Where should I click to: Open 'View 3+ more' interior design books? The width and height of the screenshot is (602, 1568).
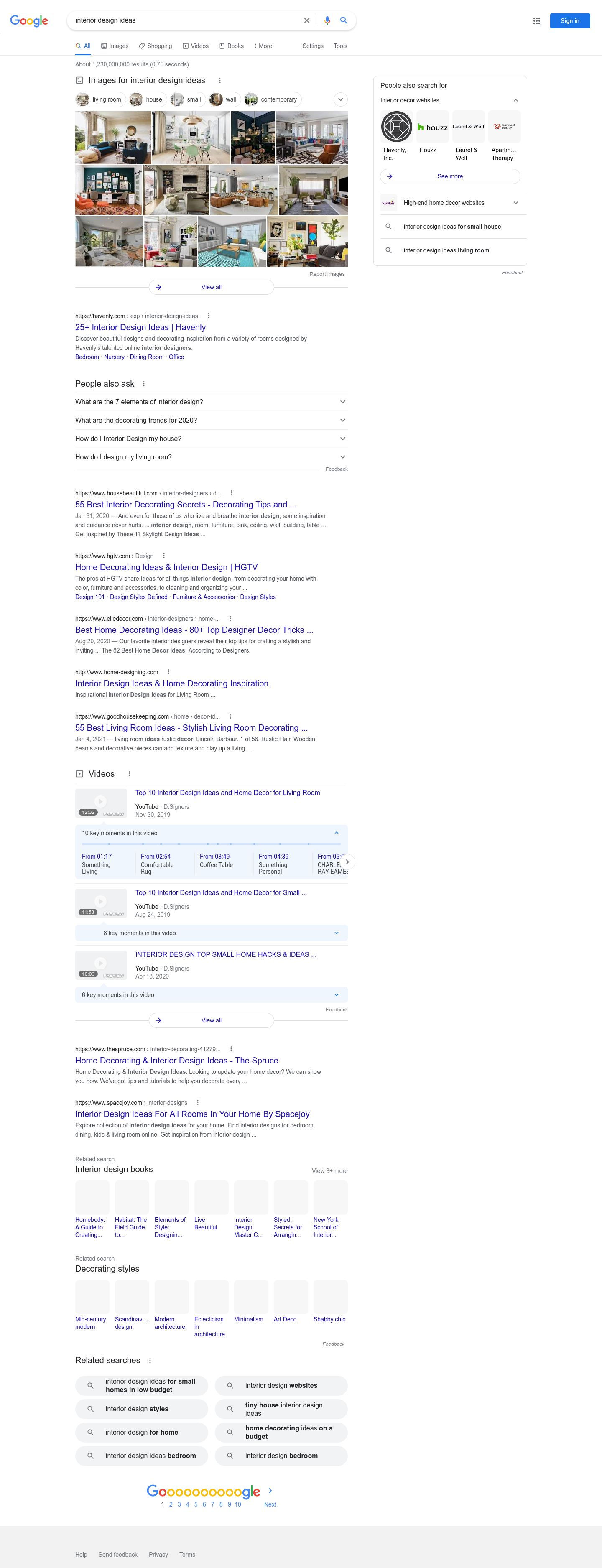pos(329,1171)
